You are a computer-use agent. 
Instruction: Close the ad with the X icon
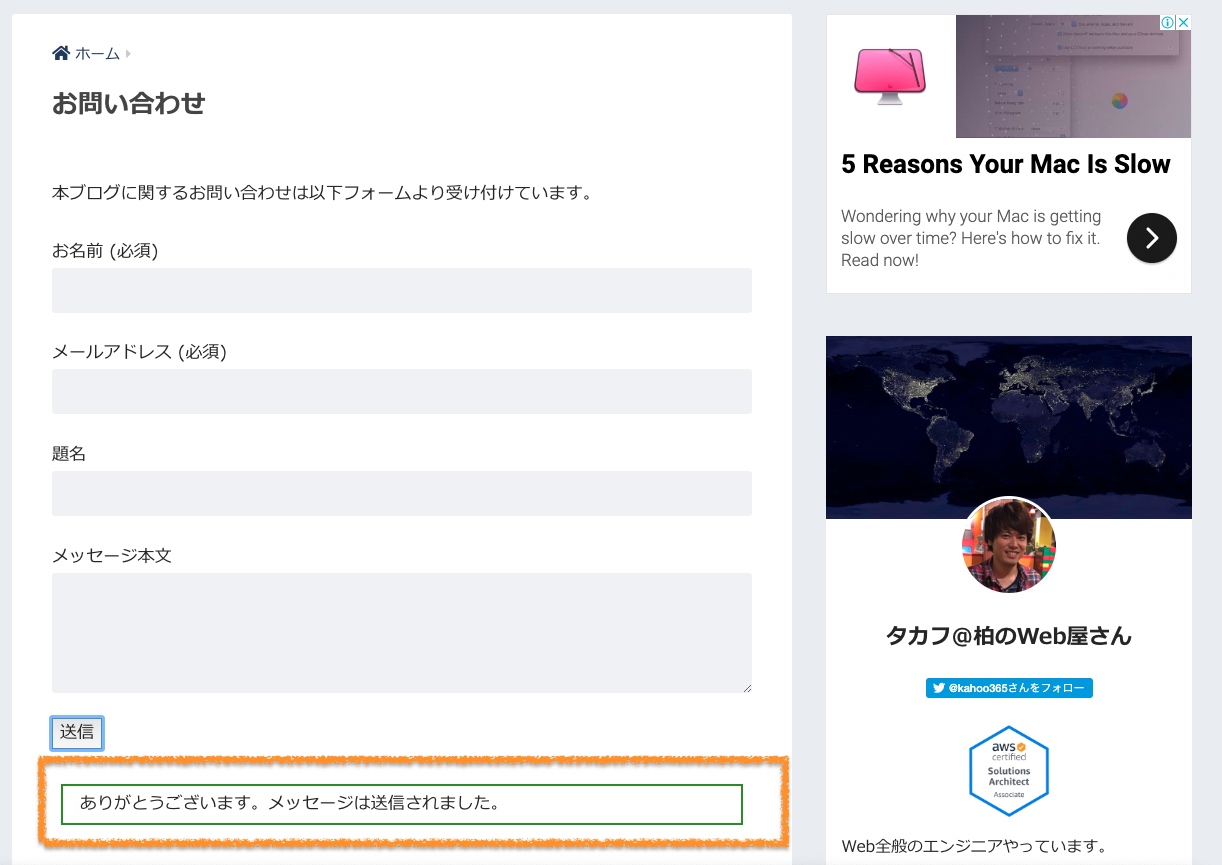pyautogui.click(x=1183, y=22)
